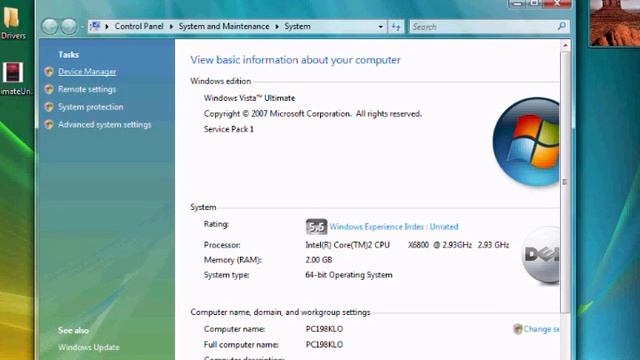Open Advanced system settings link
640x360 pixels.
pos(104,124)
